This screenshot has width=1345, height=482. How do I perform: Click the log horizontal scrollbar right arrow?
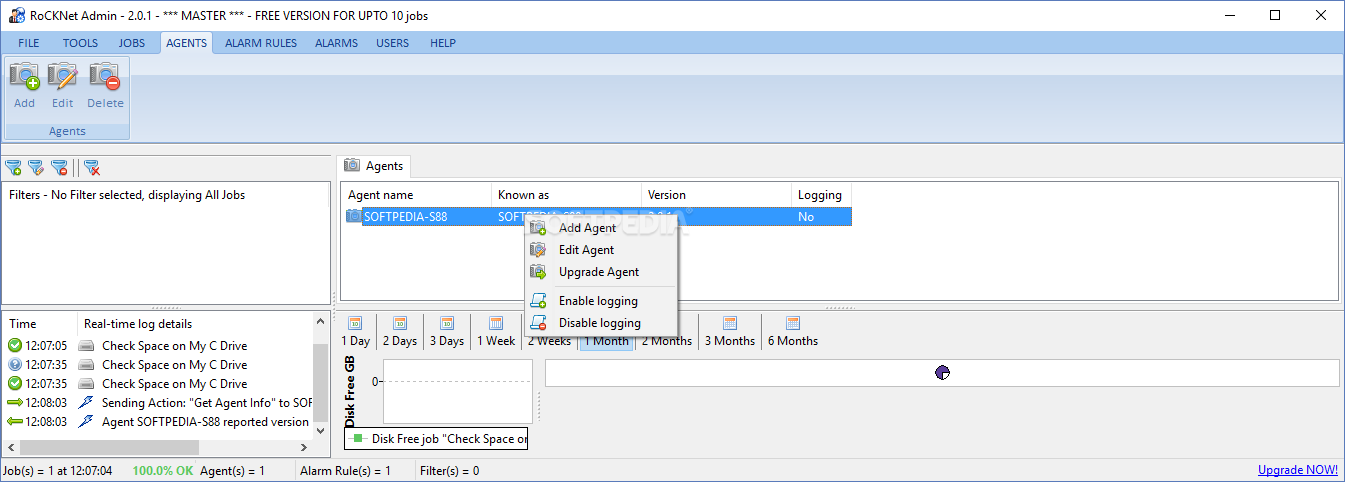click(x=305, y=447)
